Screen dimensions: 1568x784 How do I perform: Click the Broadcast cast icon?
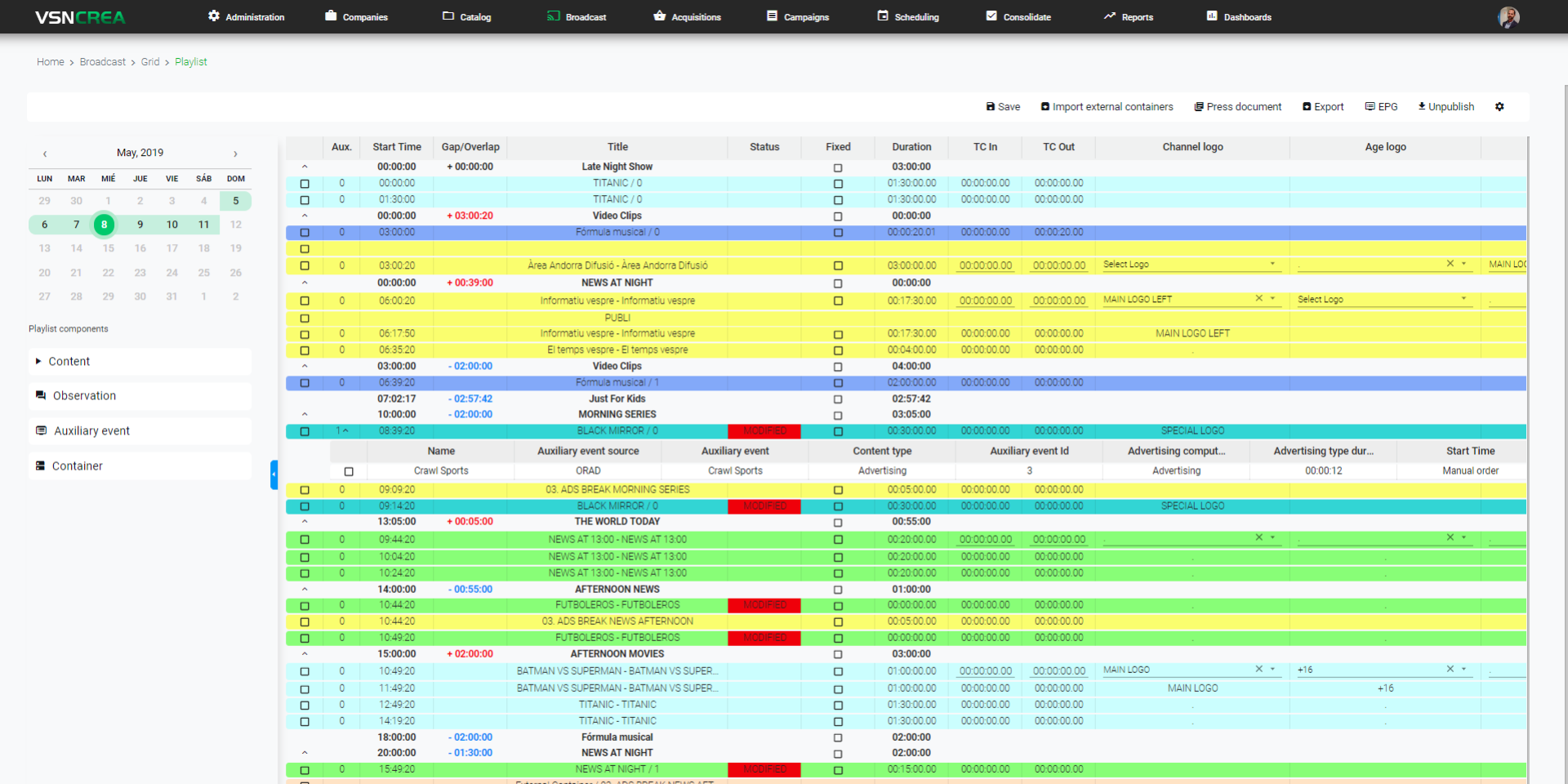[x=554, y=16]
